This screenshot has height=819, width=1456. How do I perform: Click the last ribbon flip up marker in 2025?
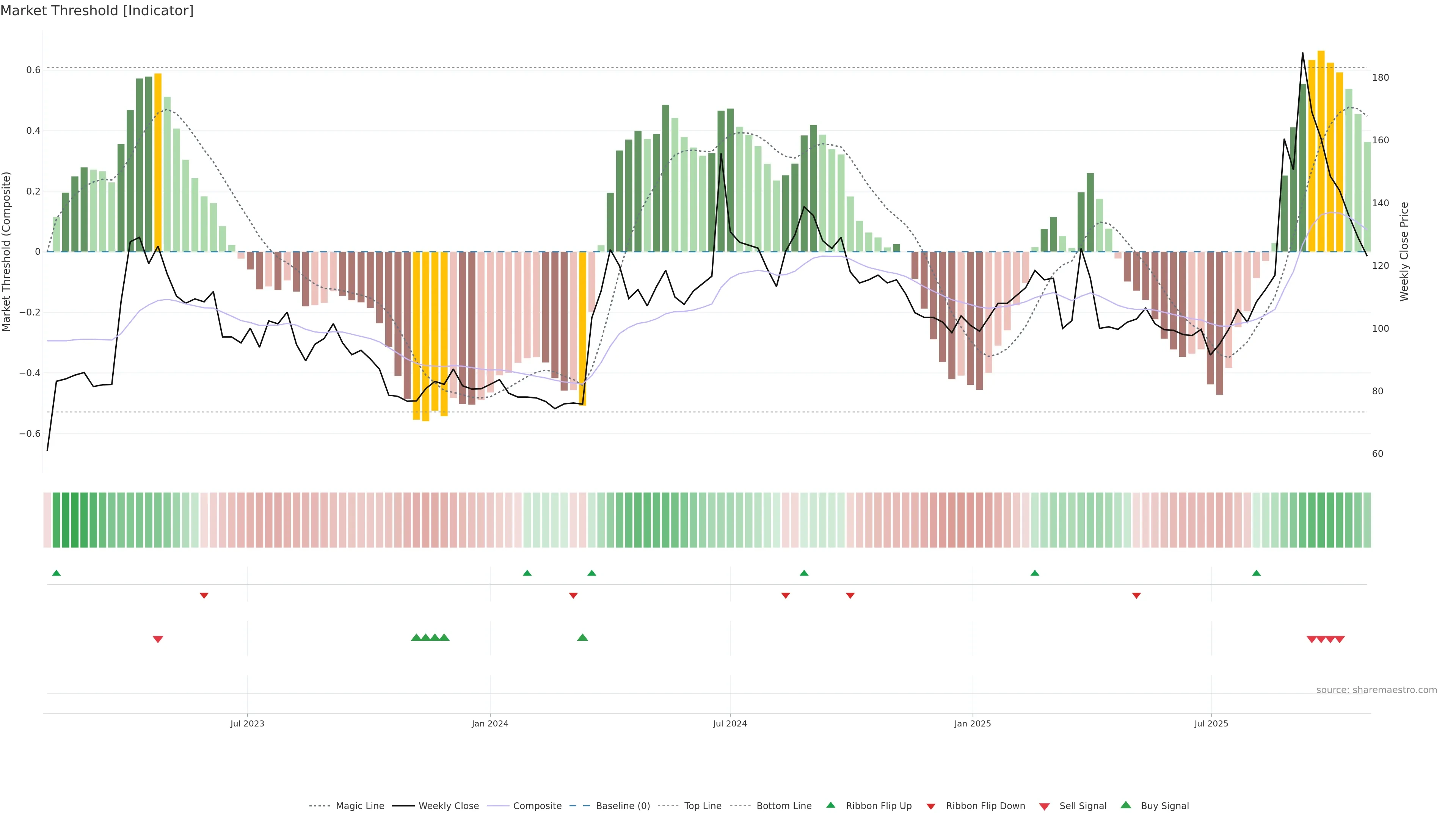pyautogui.click(x=1257, y=573)
